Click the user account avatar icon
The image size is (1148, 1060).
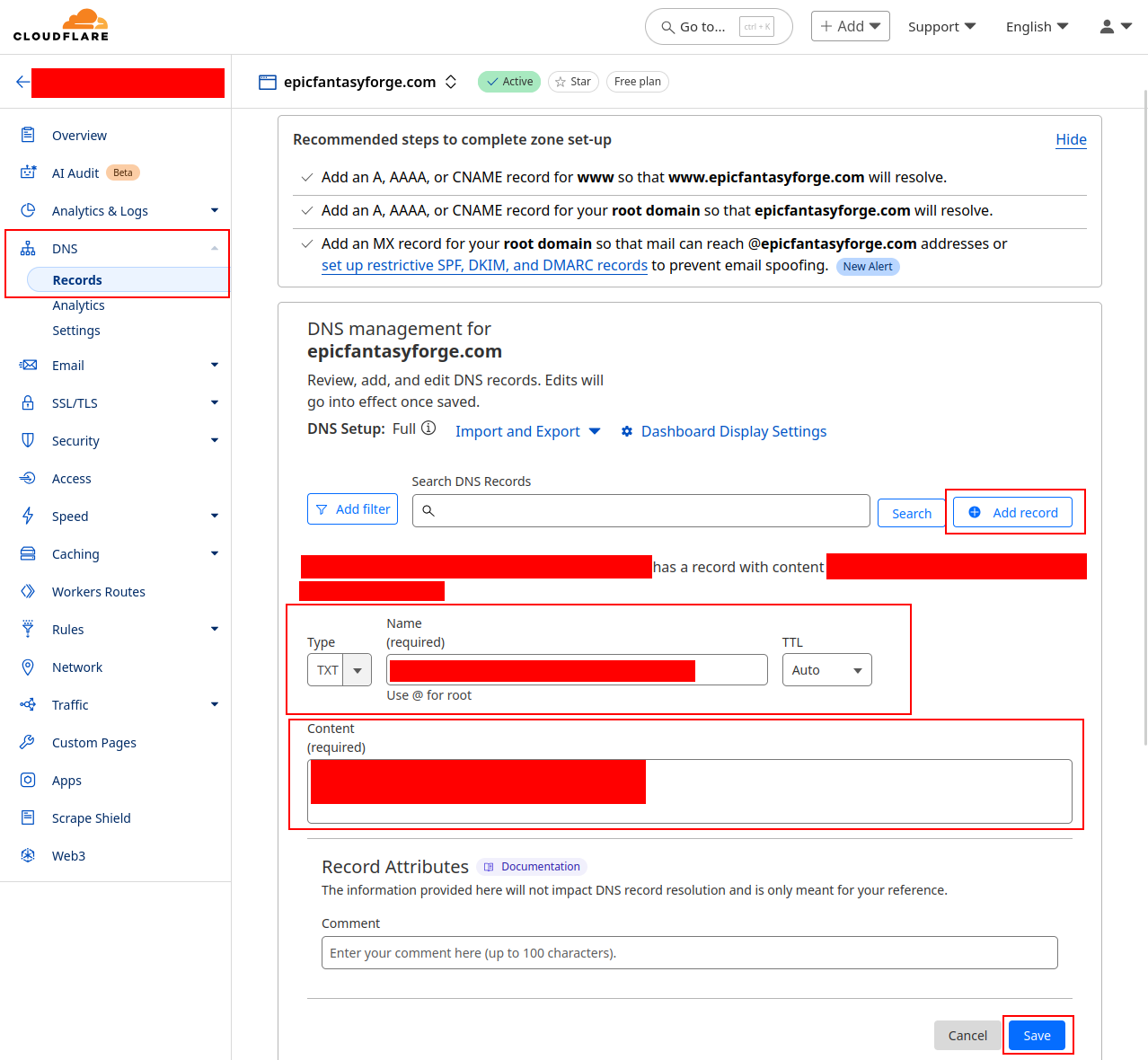tap(1107, 27)
